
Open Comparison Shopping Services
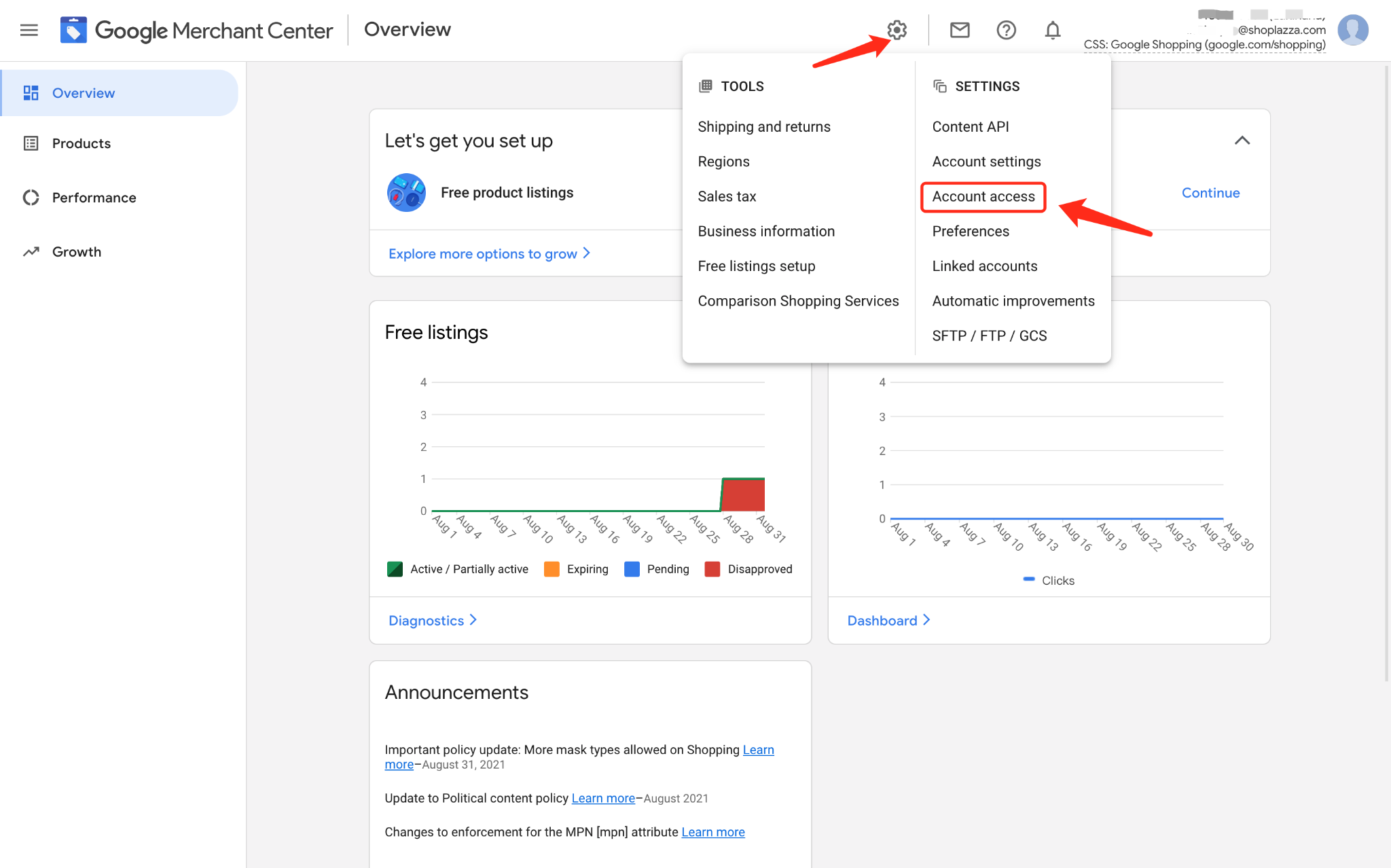coord(798,301)
